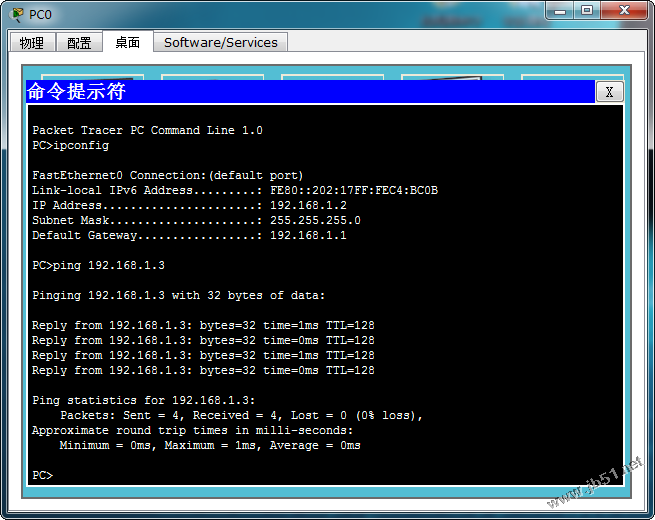The height and width of the screenshot is (520, 655).
Task: Click the 'Packet Tracer PC Command Line 1.0' line
Action: [147, 130]
